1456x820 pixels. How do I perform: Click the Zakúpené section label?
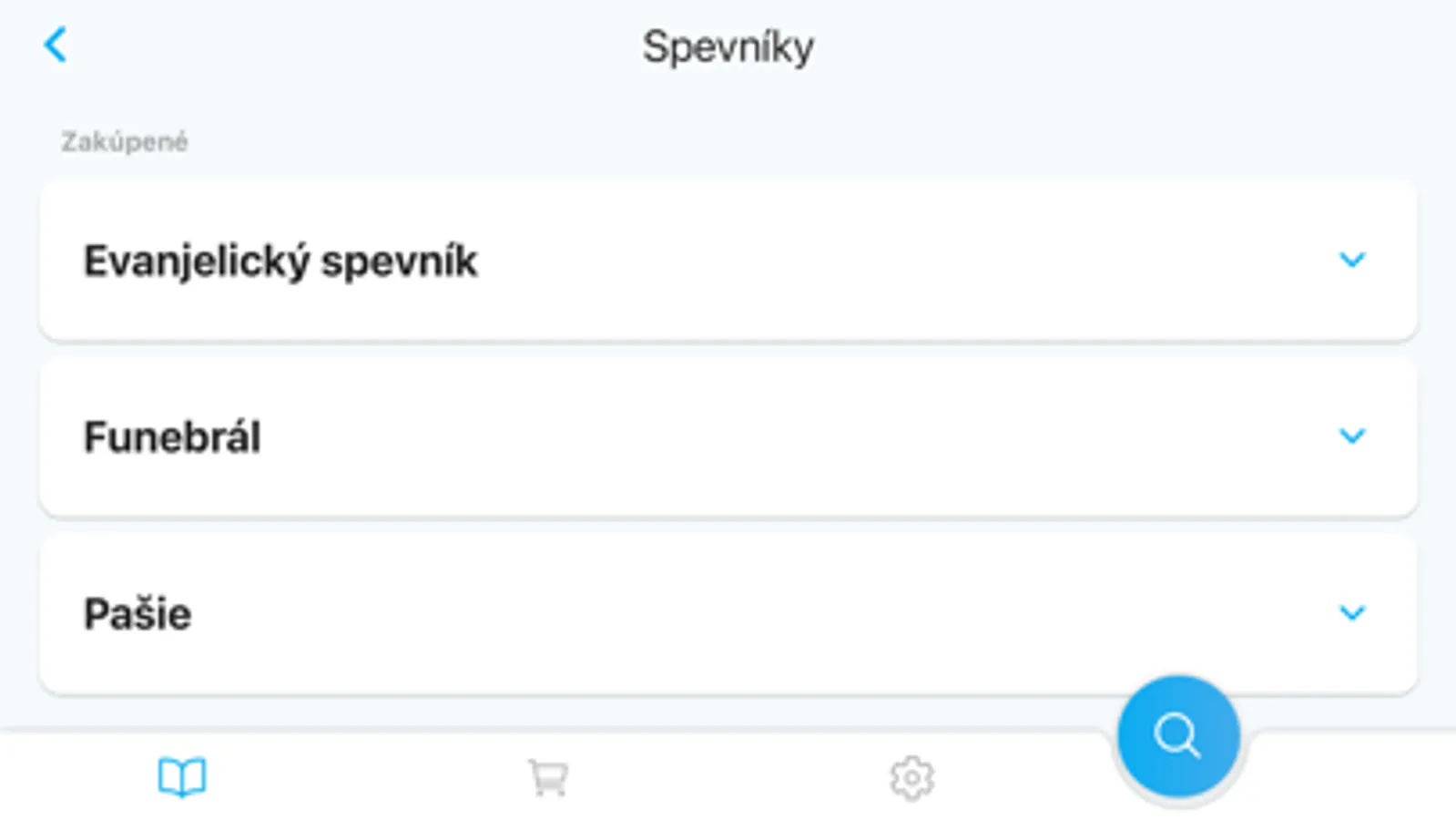[125, 142]
